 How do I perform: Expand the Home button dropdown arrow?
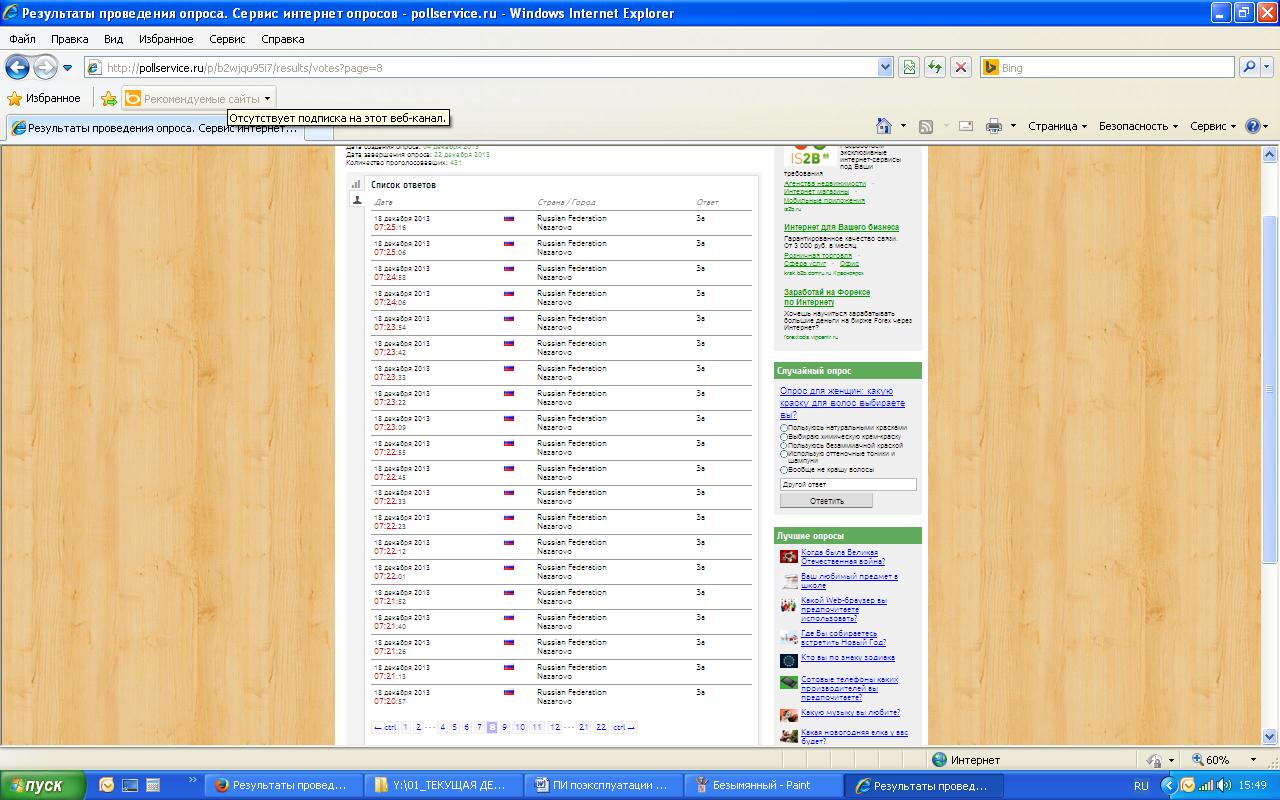(903, 126)
